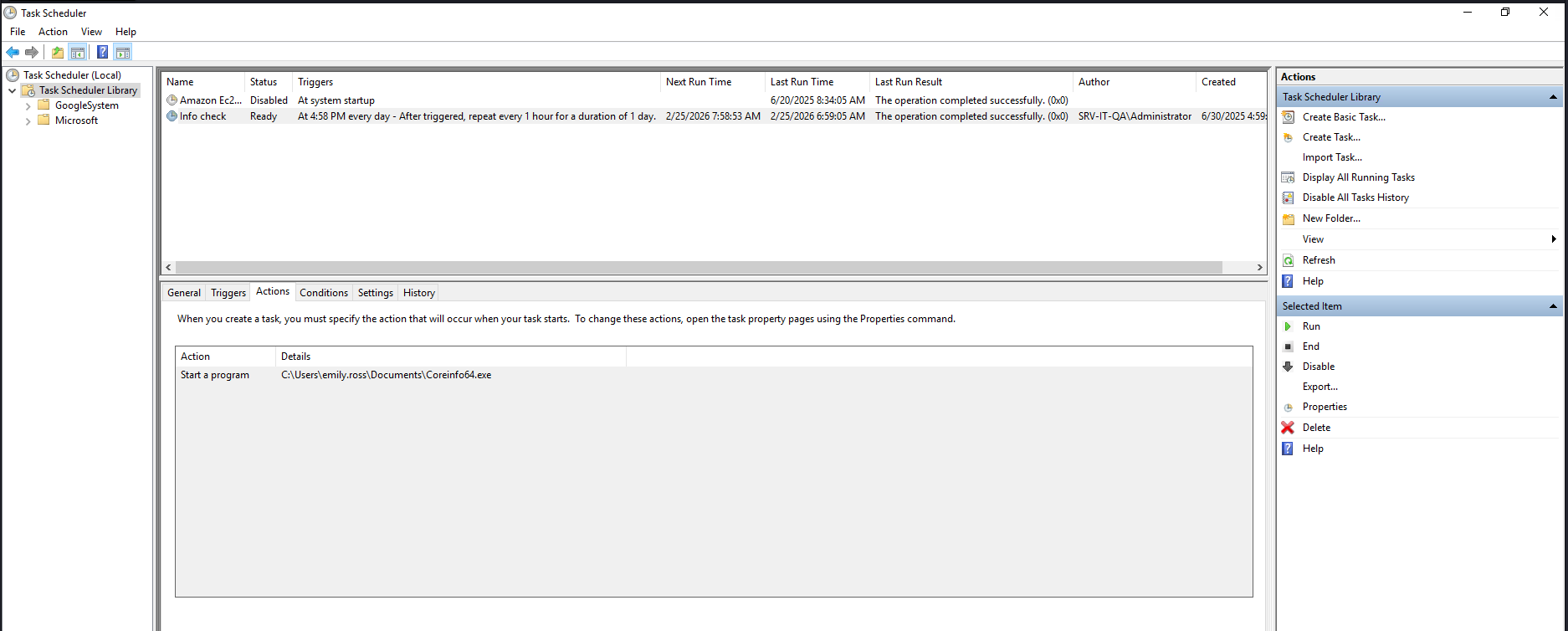Click the Properties link text
Image resolution: width=1568 pixels, height=631 pixels.
[x=1325, y=407]
